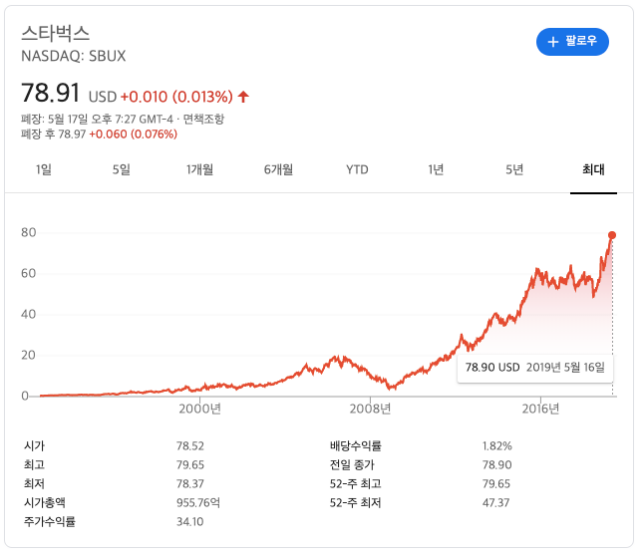Click the 전일 종가 value 78.90
The height and width of the screenshot is (555, 640).
point(497,465)
